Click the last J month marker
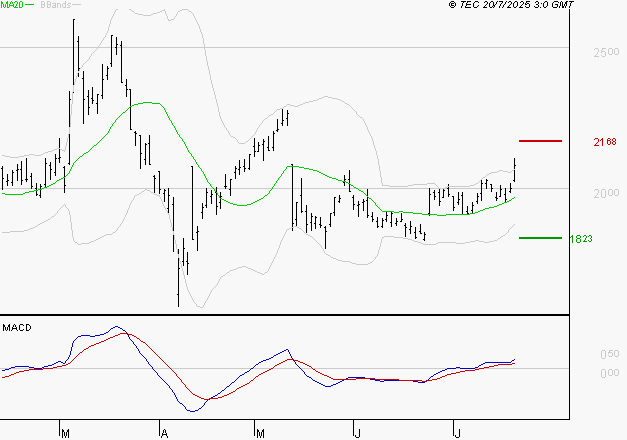Viewport: 627px width, 440px height. [x=458, y=433]
